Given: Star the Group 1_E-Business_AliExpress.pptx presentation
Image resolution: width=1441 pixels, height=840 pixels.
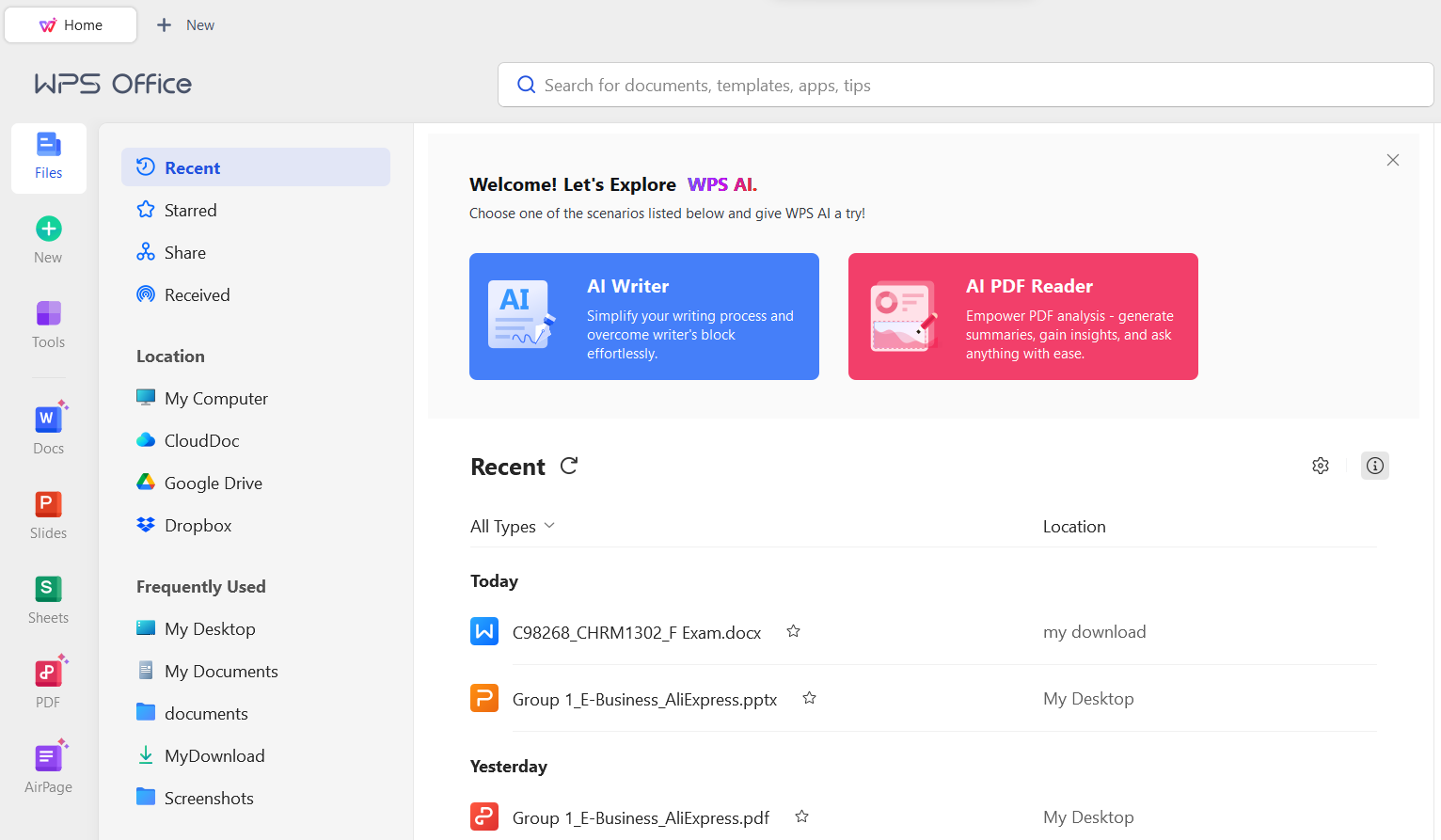Looking at the screenshot, I should 809,698.
